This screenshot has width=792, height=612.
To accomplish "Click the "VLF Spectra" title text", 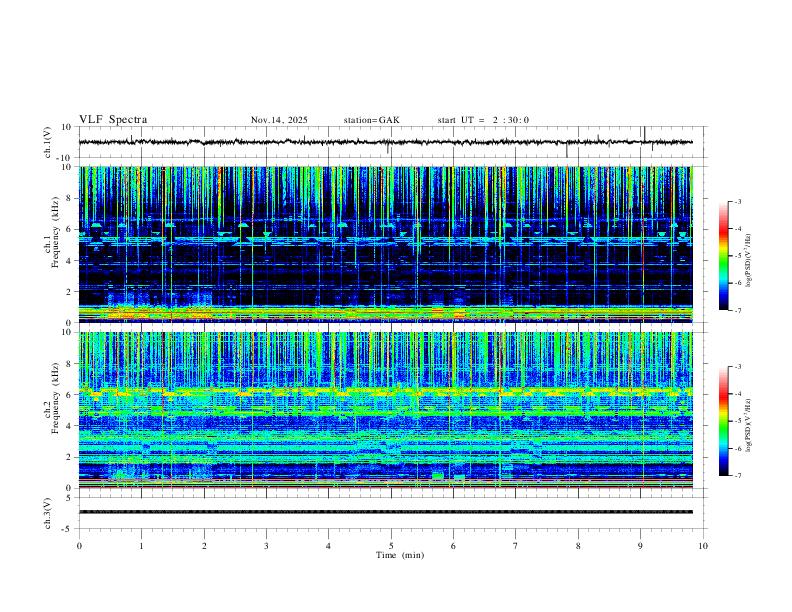I will (113, 120).
